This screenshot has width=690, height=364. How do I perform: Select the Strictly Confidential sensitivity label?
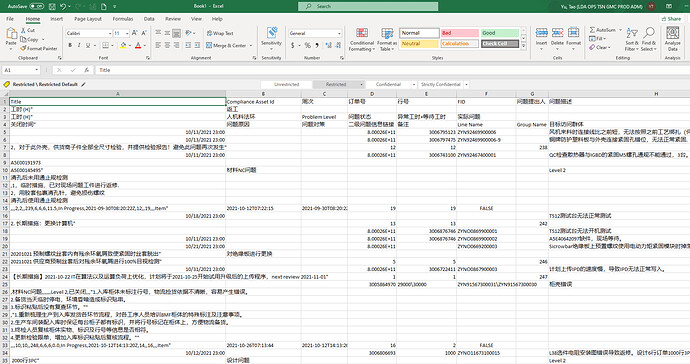[440, 84]
